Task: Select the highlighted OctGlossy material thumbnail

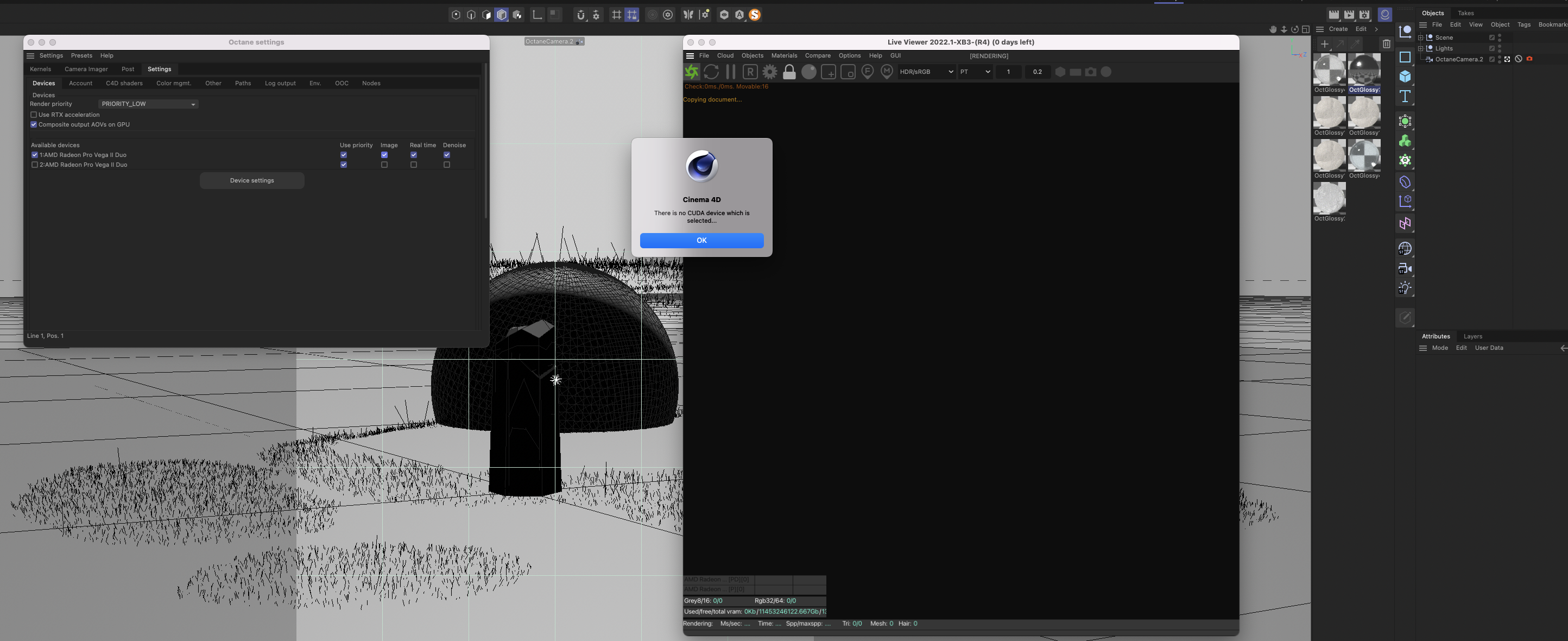Action: point(1363,70)
